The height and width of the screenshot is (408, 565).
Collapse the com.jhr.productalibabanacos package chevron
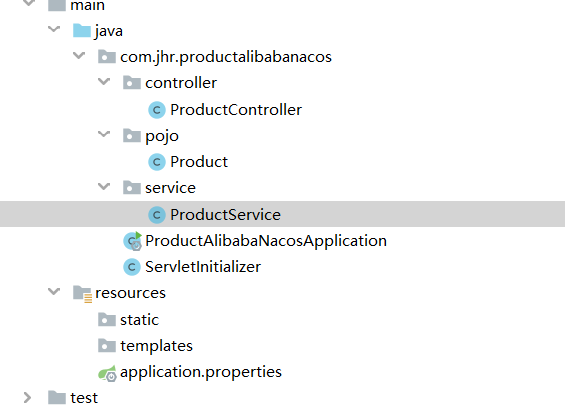pyautogui.click(x=79, y=56)
